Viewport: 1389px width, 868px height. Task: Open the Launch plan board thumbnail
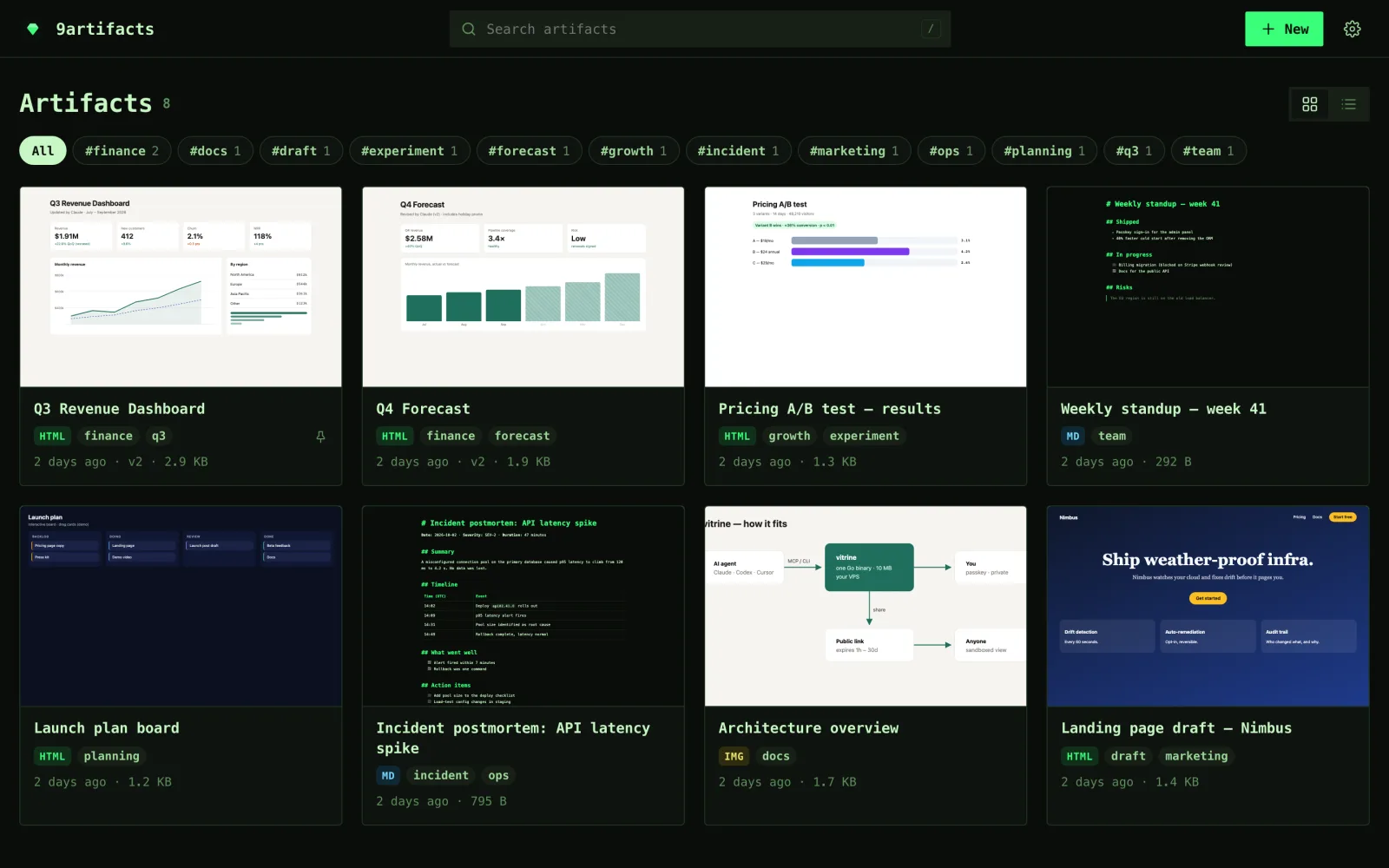[181, 607]
